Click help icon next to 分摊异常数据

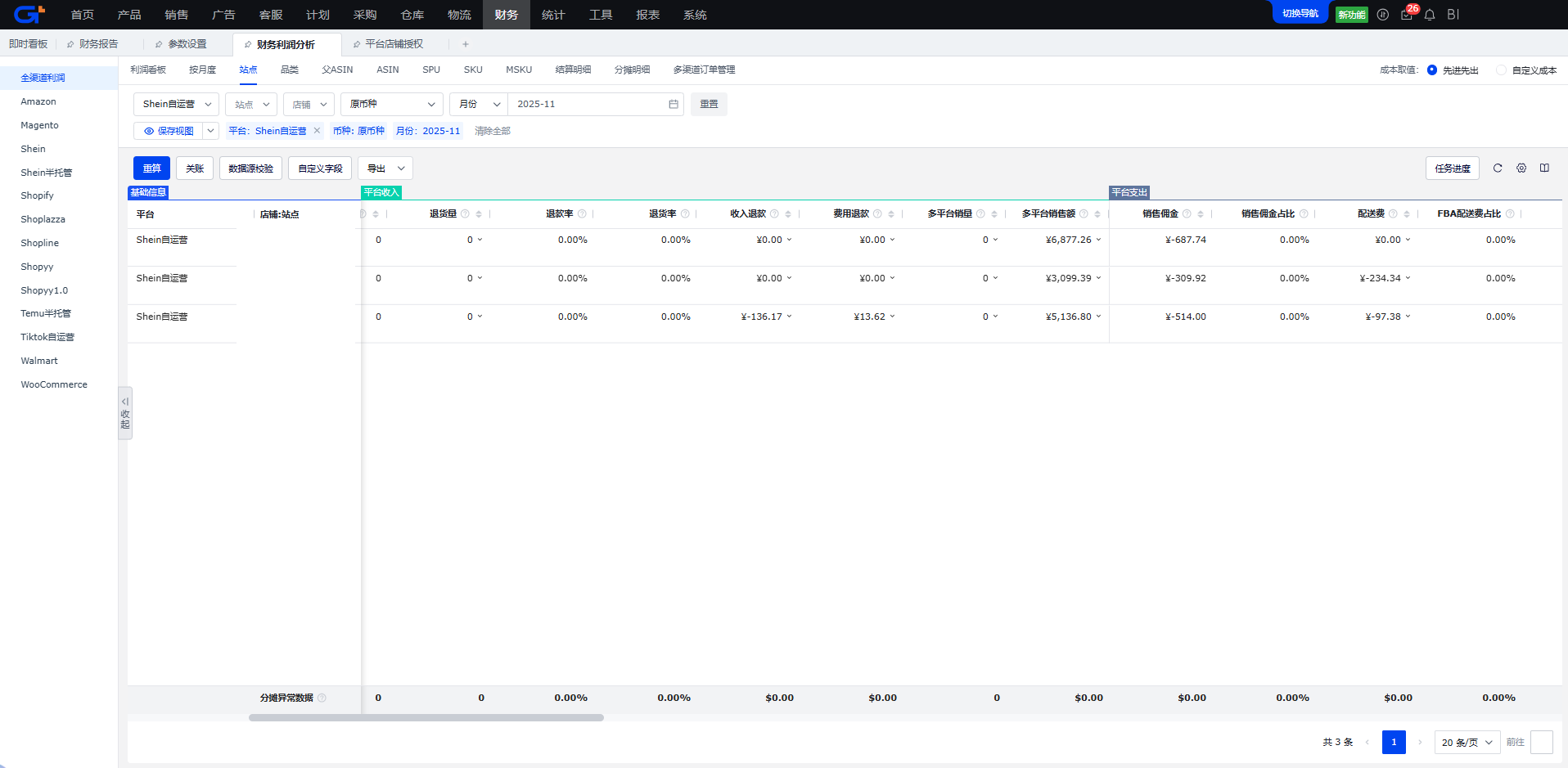[x=322, y=698]
